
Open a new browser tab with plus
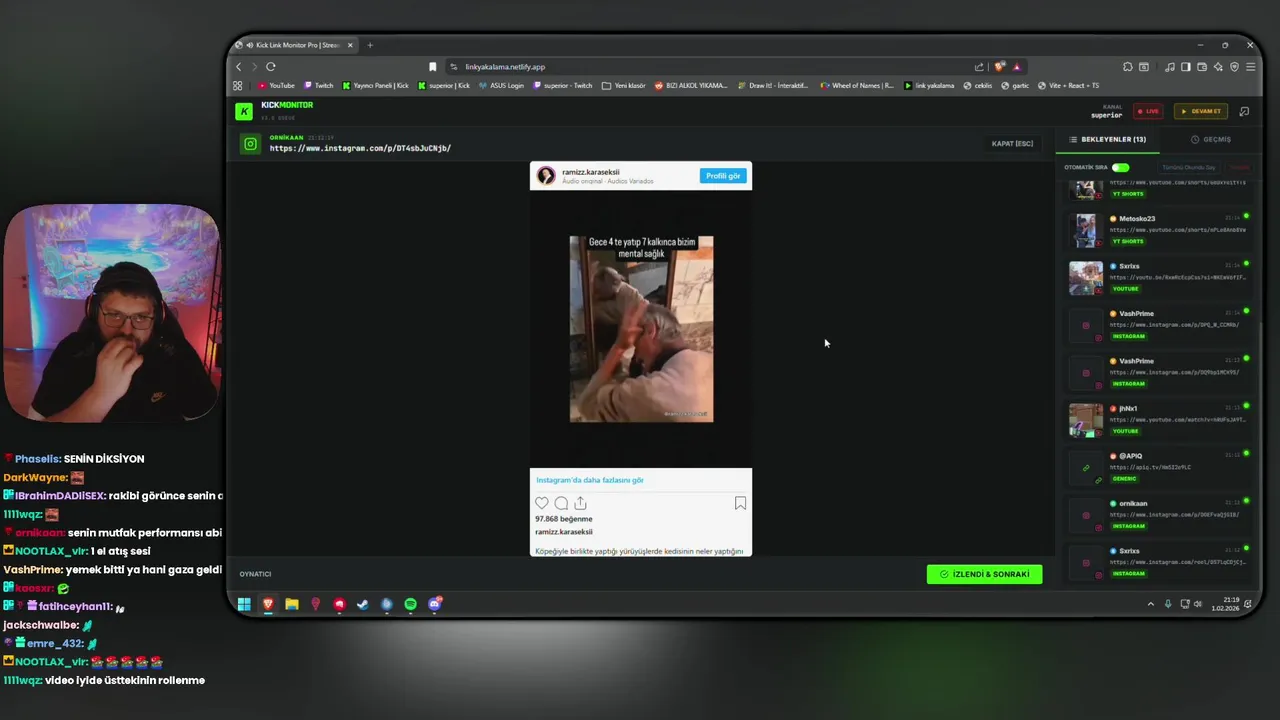[370, 45]
